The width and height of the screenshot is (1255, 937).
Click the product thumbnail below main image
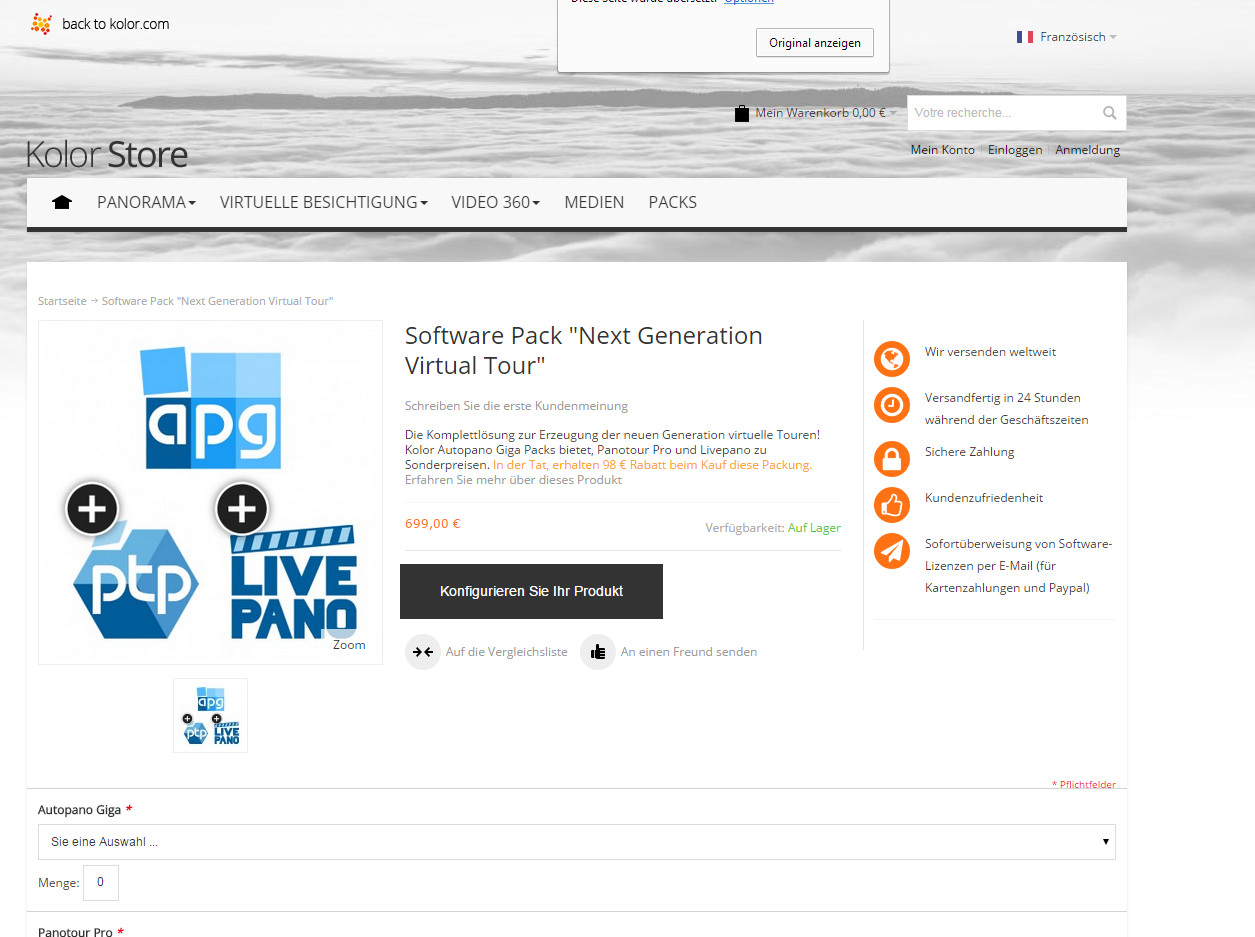pos(210,715)
